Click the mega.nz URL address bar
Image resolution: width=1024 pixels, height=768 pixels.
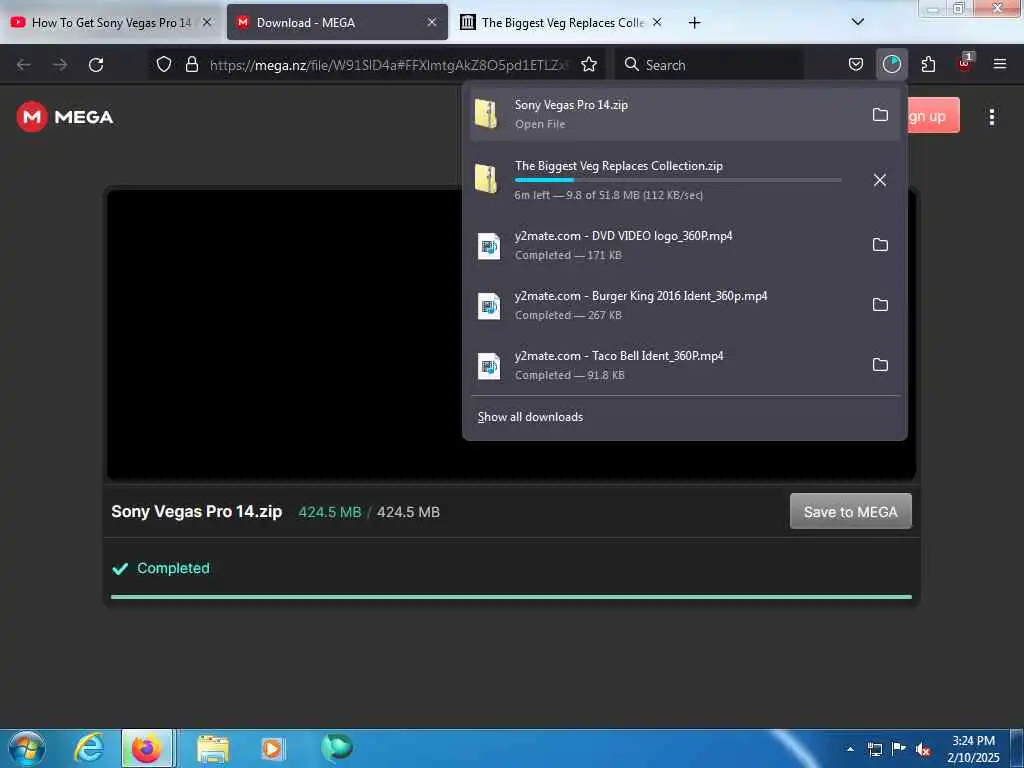click(x=389, y=65)
